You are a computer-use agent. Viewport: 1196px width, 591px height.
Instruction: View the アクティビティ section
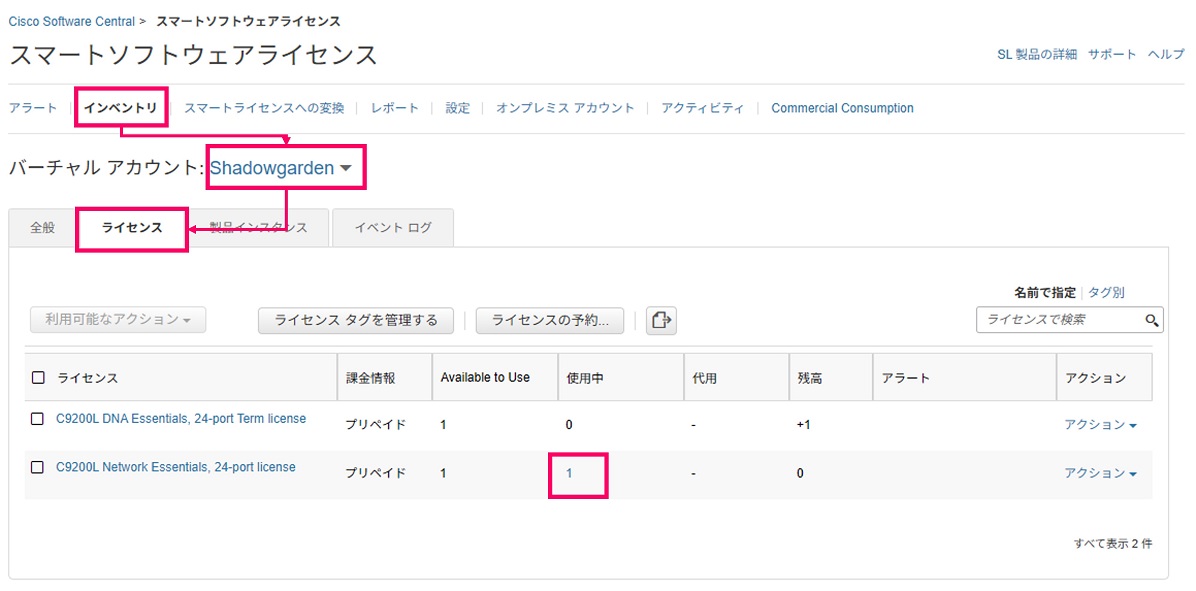tap(702, 108)
